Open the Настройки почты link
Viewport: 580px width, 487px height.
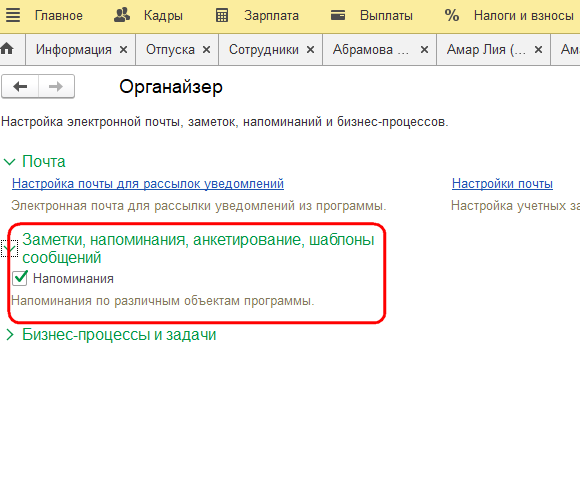502,183
